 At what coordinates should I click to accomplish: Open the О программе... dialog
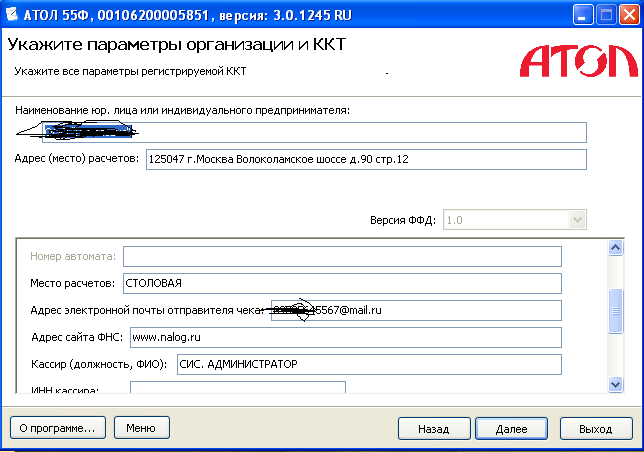tap(58, 428)
